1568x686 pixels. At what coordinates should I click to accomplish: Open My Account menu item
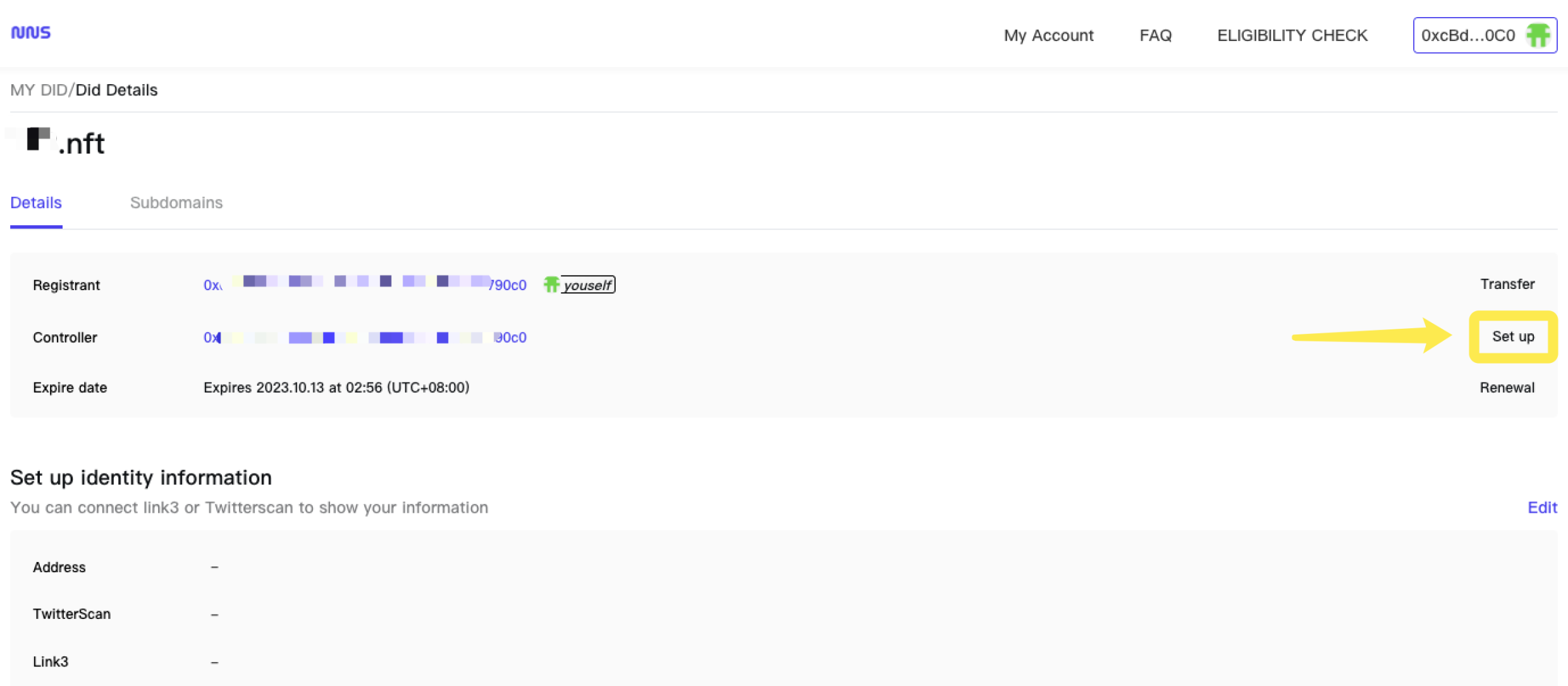(x=1048, y=35)
